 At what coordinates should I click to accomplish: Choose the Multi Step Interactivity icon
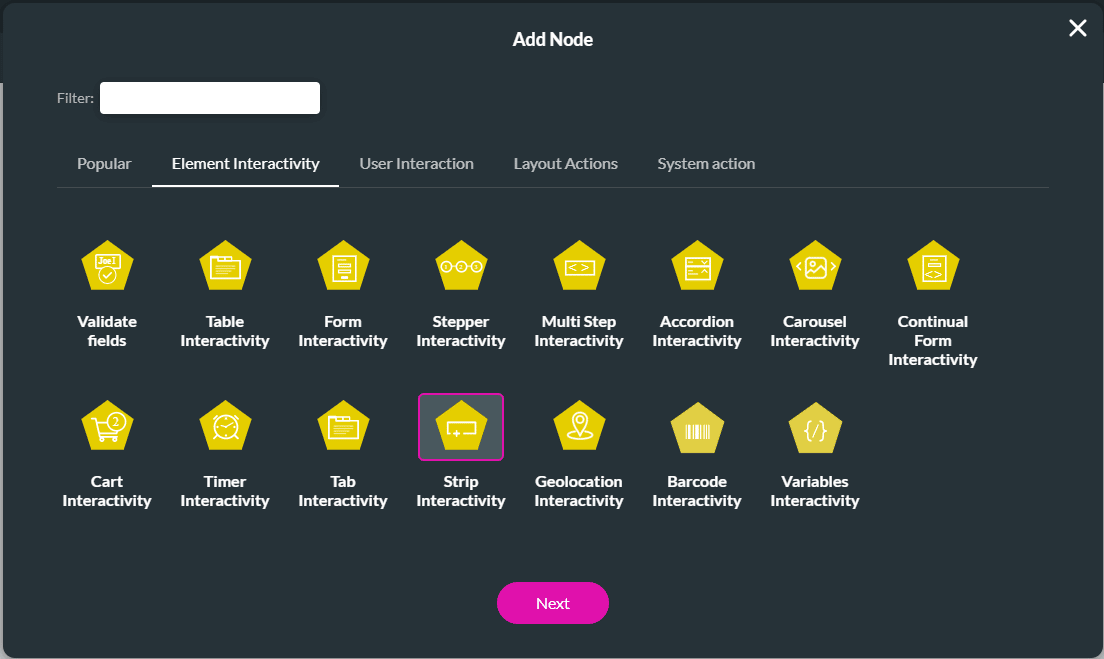pos(579,268)
